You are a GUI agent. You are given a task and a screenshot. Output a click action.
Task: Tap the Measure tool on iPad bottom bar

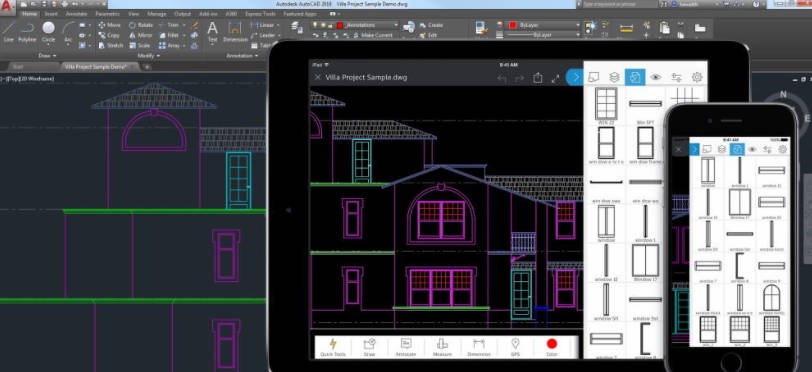pyautogui.click(x=442, y=347)
